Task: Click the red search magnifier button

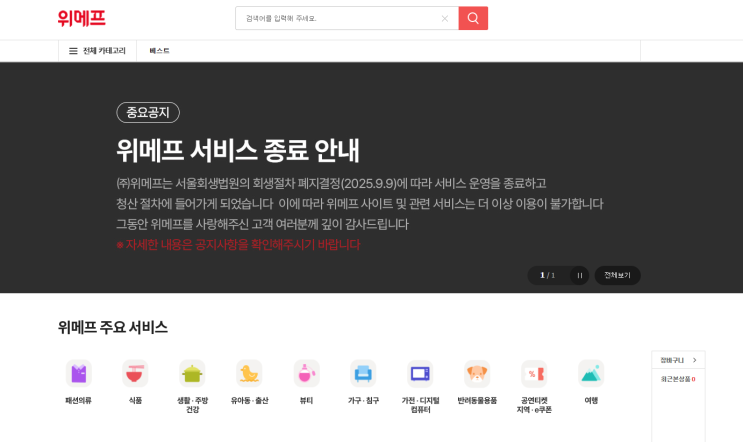Action: 473,18
